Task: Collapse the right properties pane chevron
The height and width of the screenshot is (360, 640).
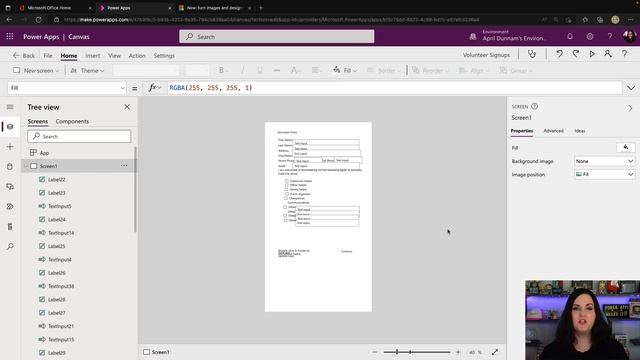Action: 630,109
